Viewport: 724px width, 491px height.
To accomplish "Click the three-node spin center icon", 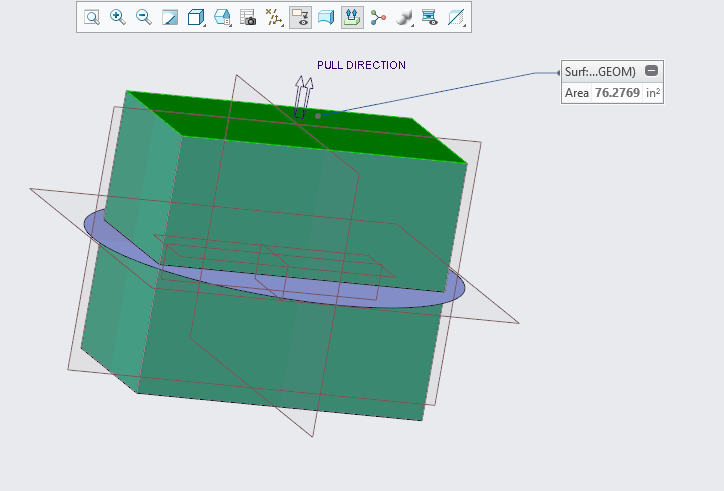I will tap(378, 18).
